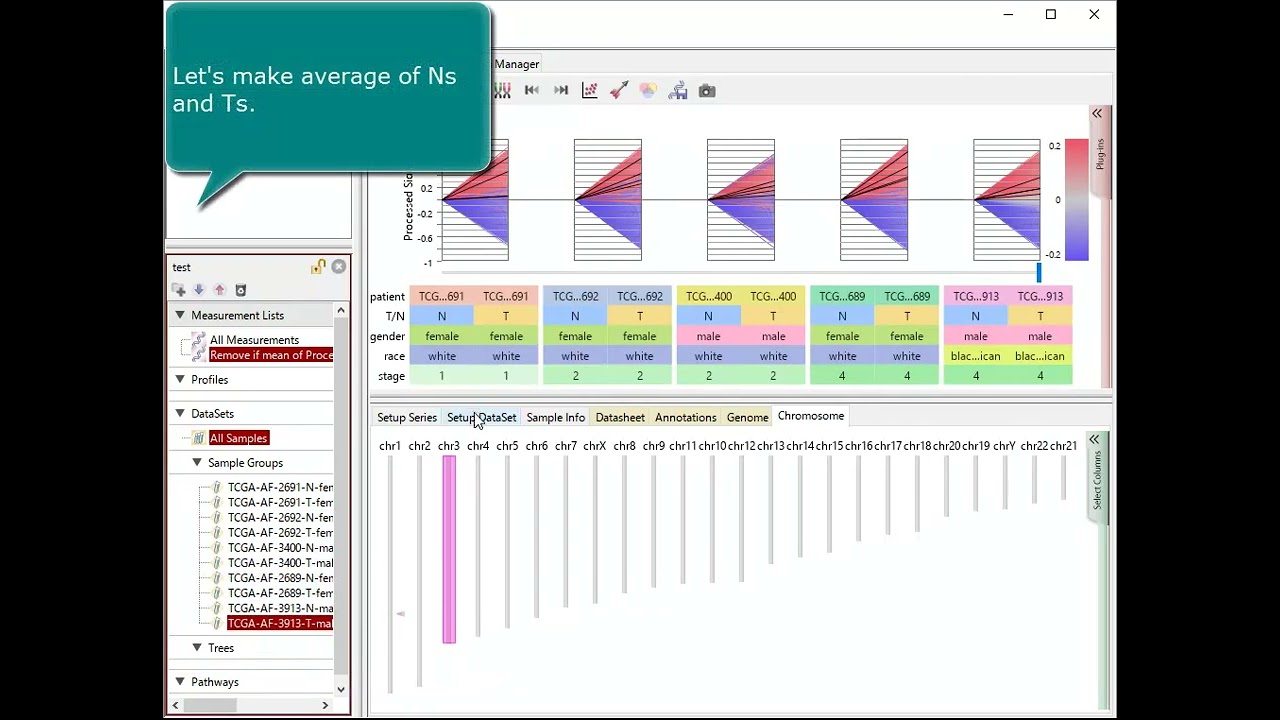
Task: Open the Venn diagram colored circles icon
Action: click(x=648, y=91)
